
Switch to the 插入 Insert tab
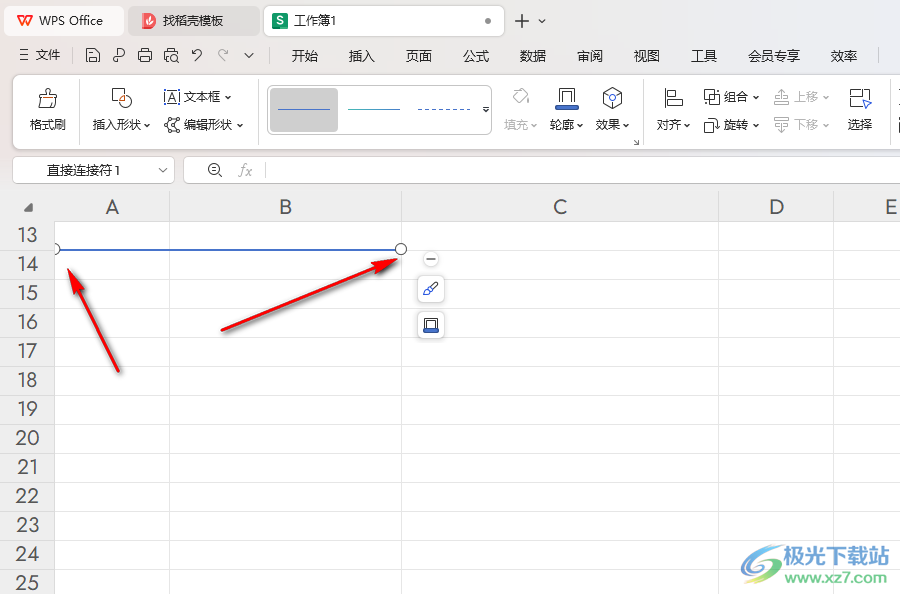click(362, 56)
